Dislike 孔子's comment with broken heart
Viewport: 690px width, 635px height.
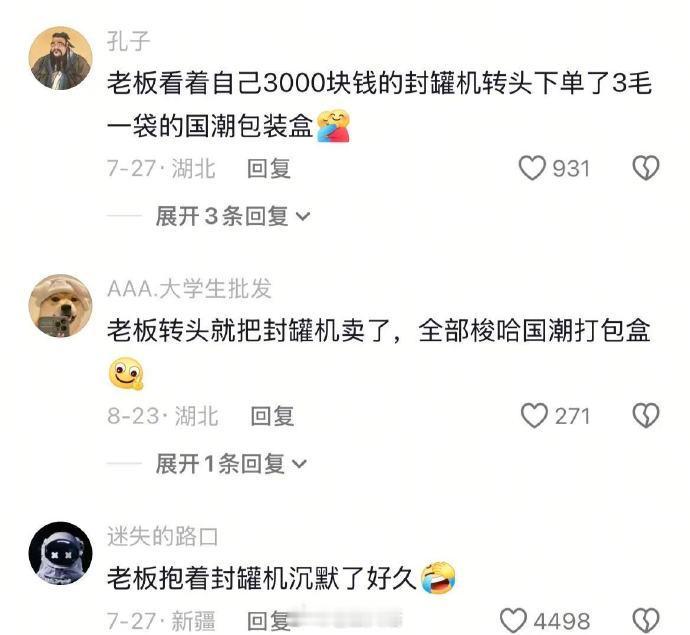click(646, 168)
